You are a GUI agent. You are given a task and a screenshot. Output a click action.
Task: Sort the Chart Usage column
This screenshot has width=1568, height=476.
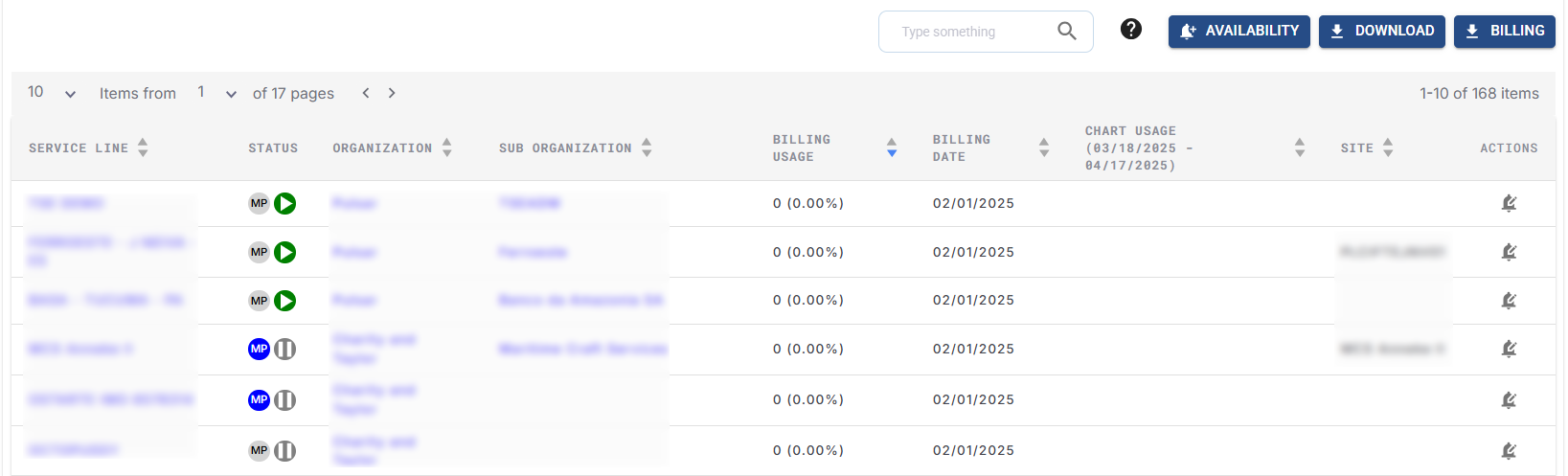(x=1300, y=147)
